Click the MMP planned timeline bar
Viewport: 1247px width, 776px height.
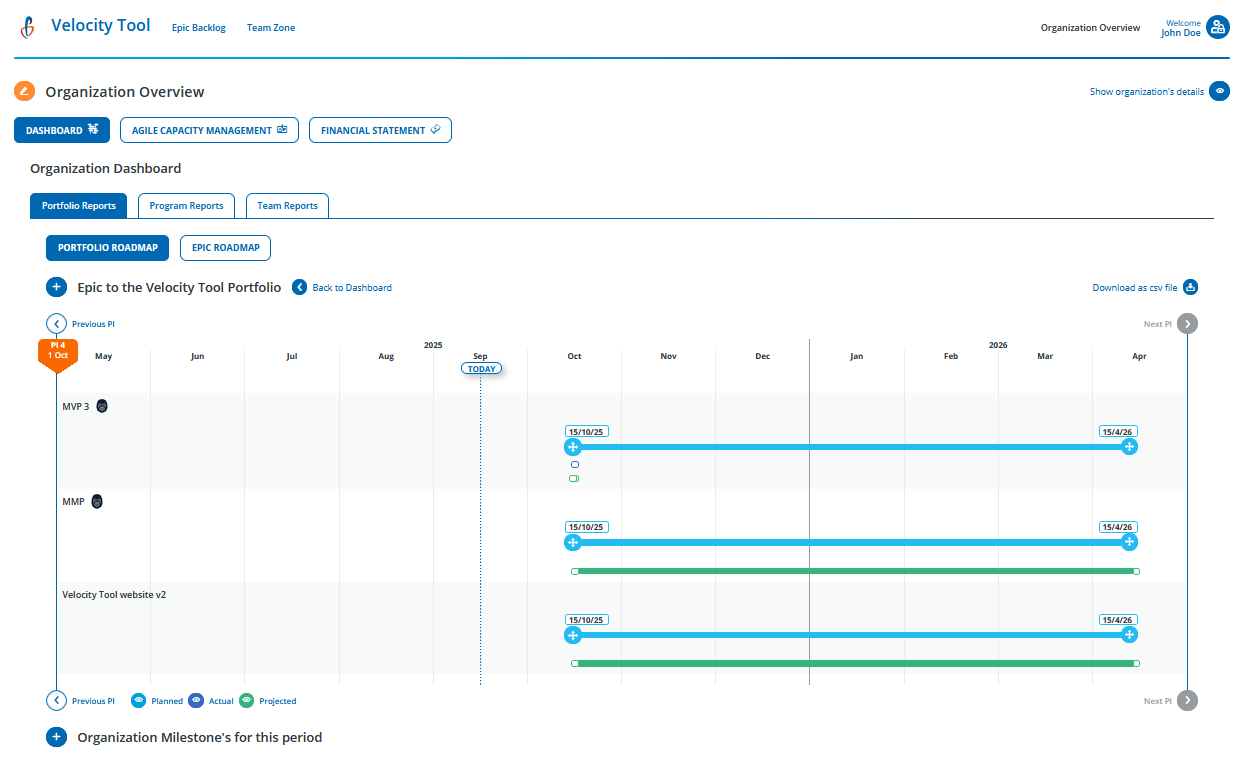pyautogui.click(x=850, y=541)
